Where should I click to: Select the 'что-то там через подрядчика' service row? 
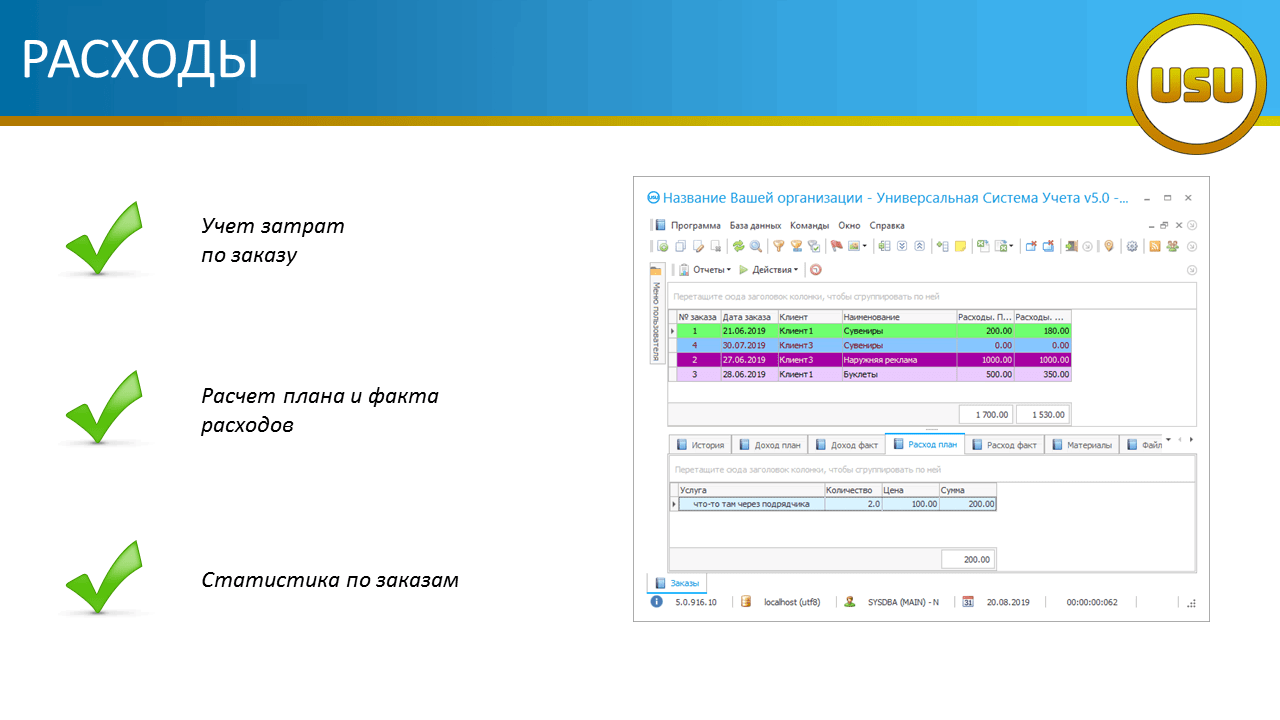pos(837,504)
